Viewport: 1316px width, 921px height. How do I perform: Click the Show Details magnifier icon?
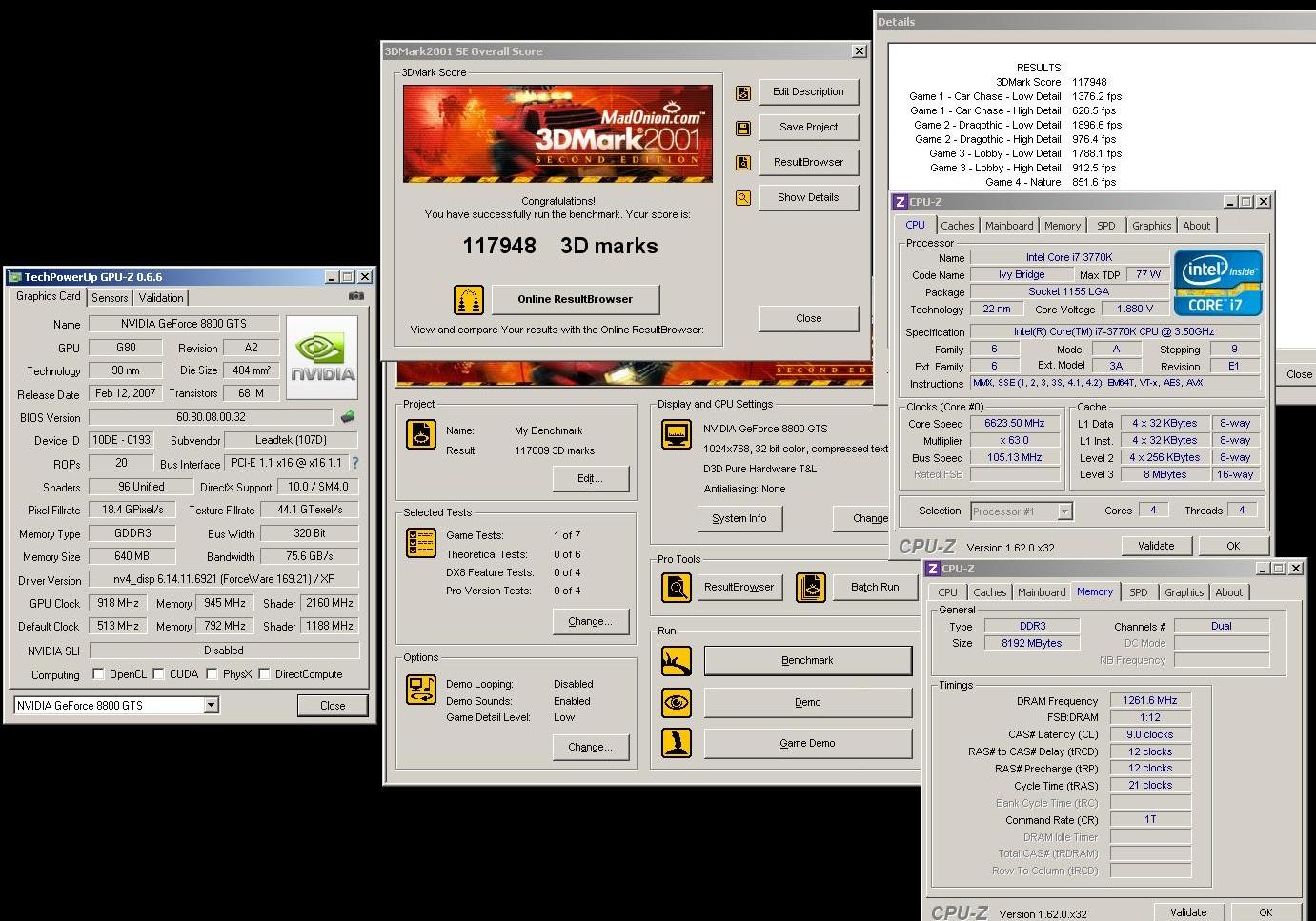[x=743, y=198]
